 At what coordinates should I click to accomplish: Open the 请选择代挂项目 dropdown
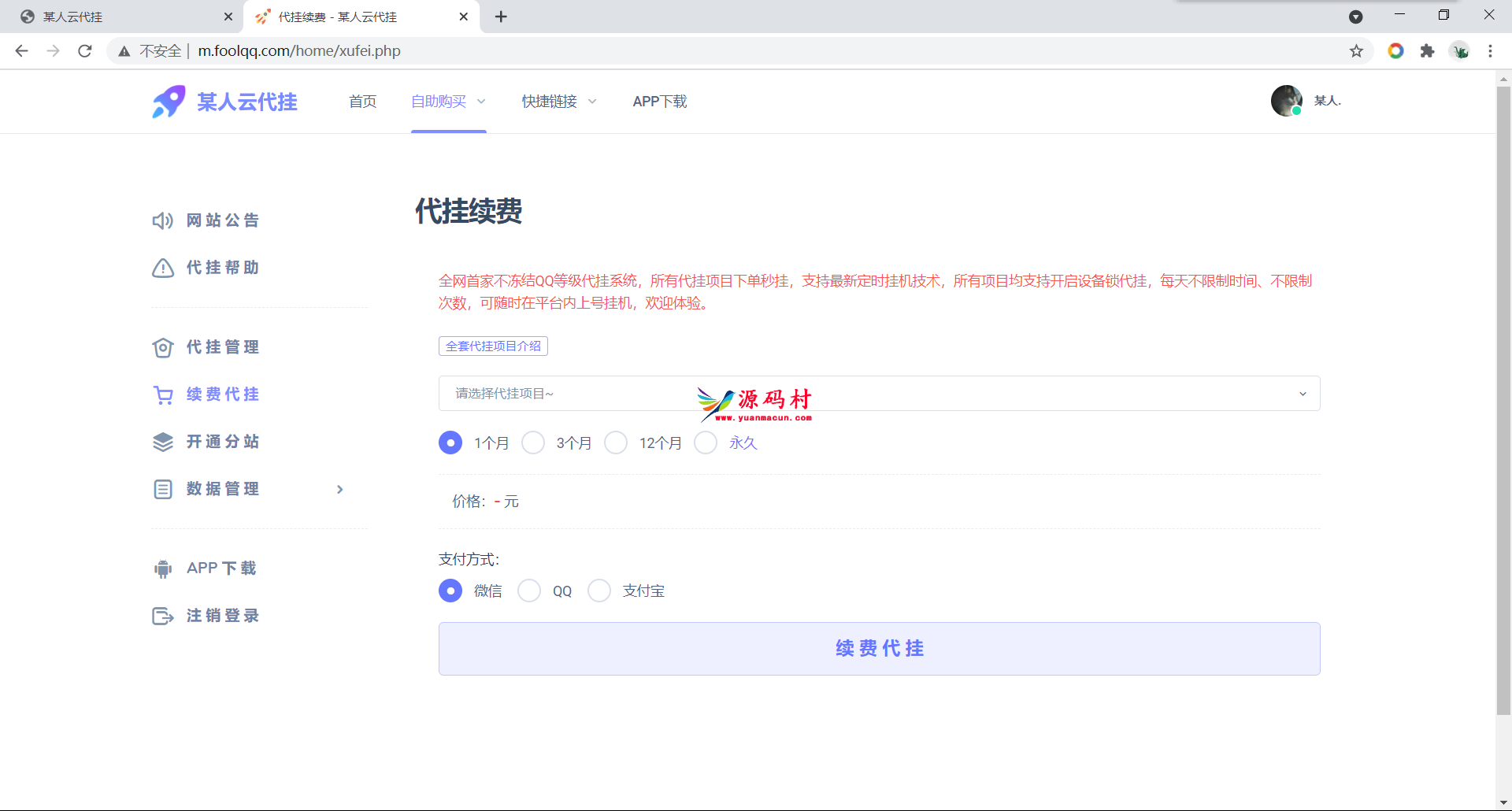[x=879, y=394]
